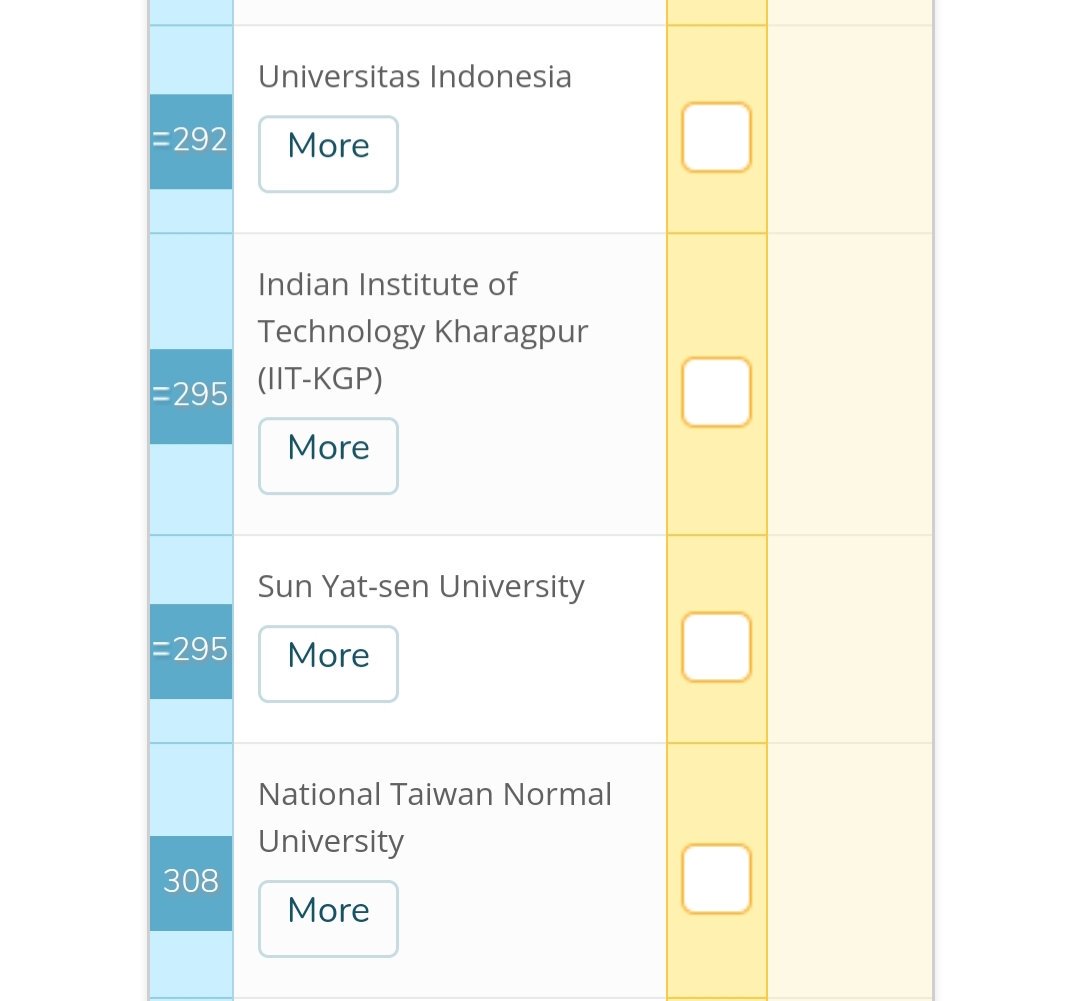Click the =295 rank beside Sun Yat-sen
The height and width of the screenshot is (1001, 1080).
click(191, 651)
